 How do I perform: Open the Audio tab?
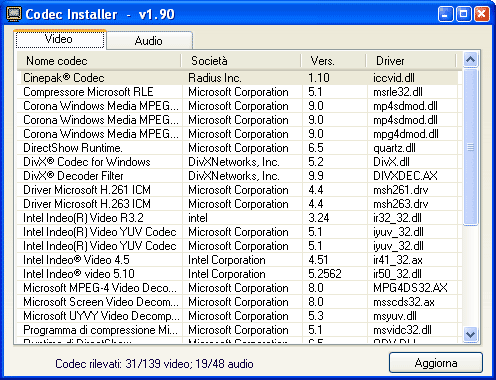[x=149, y=41]
